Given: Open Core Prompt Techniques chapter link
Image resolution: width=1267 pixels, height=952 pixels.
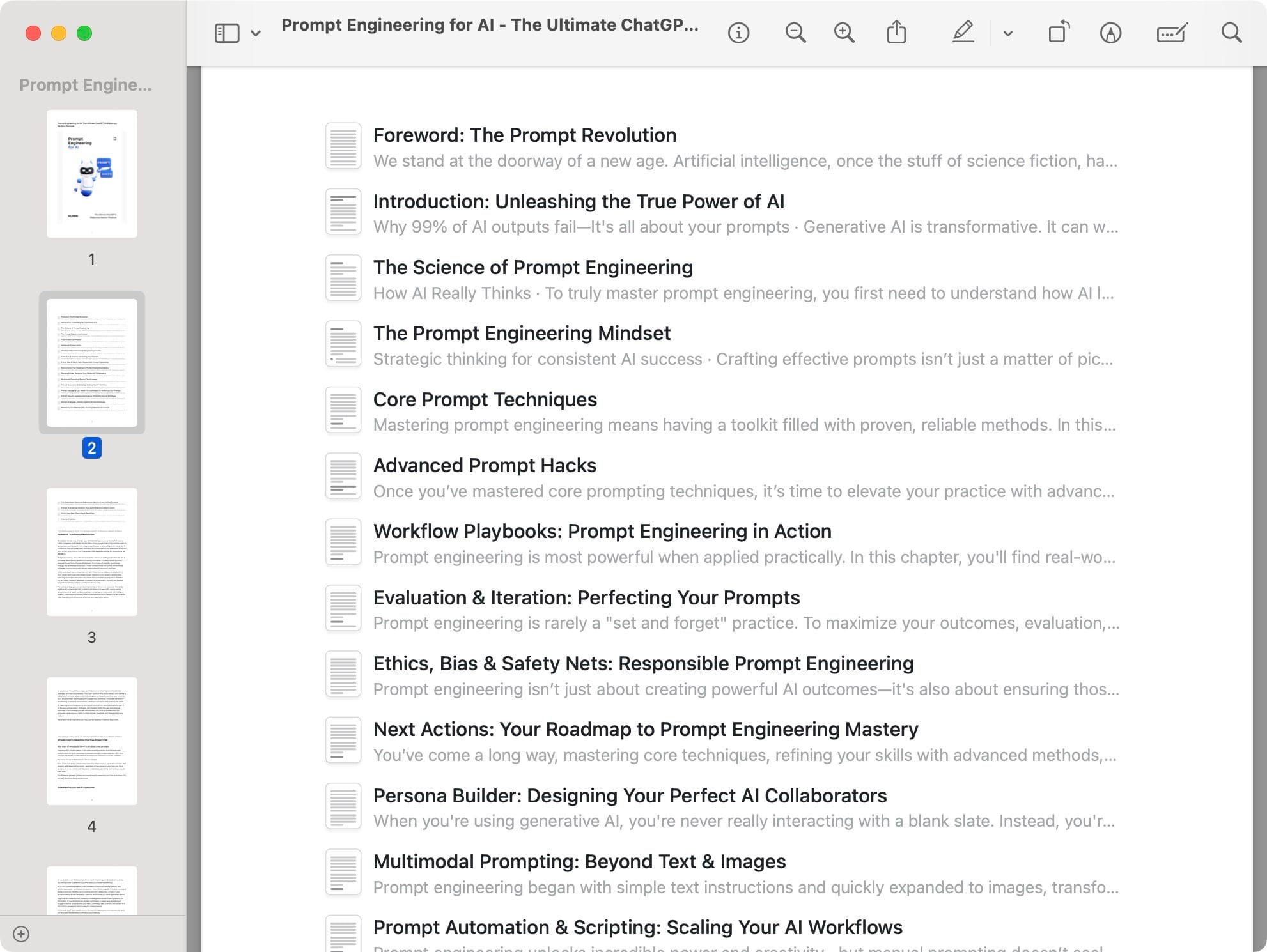Looking at the screenshot, I should tap(485, 400).
